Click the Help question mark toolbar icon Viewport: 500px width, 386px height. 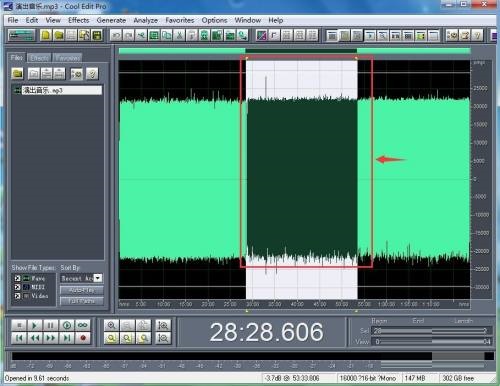pyautogui.click(x=477, y=35)
